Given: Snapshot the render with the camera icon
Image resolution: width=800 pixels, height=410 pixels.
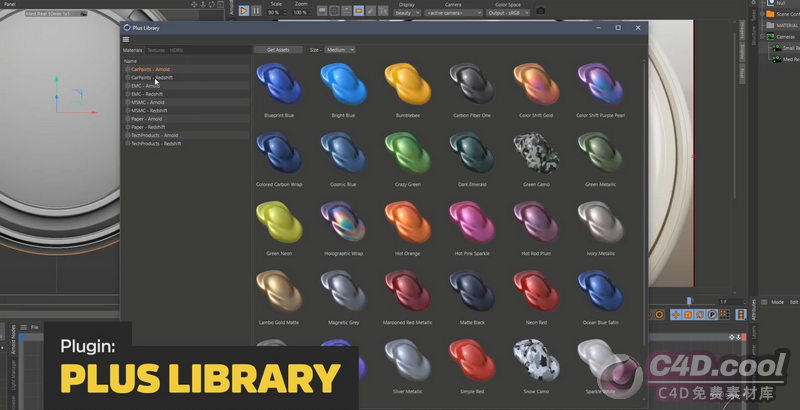Looking at the screenshot, I should pyautogui.click(x=541, y=10).
